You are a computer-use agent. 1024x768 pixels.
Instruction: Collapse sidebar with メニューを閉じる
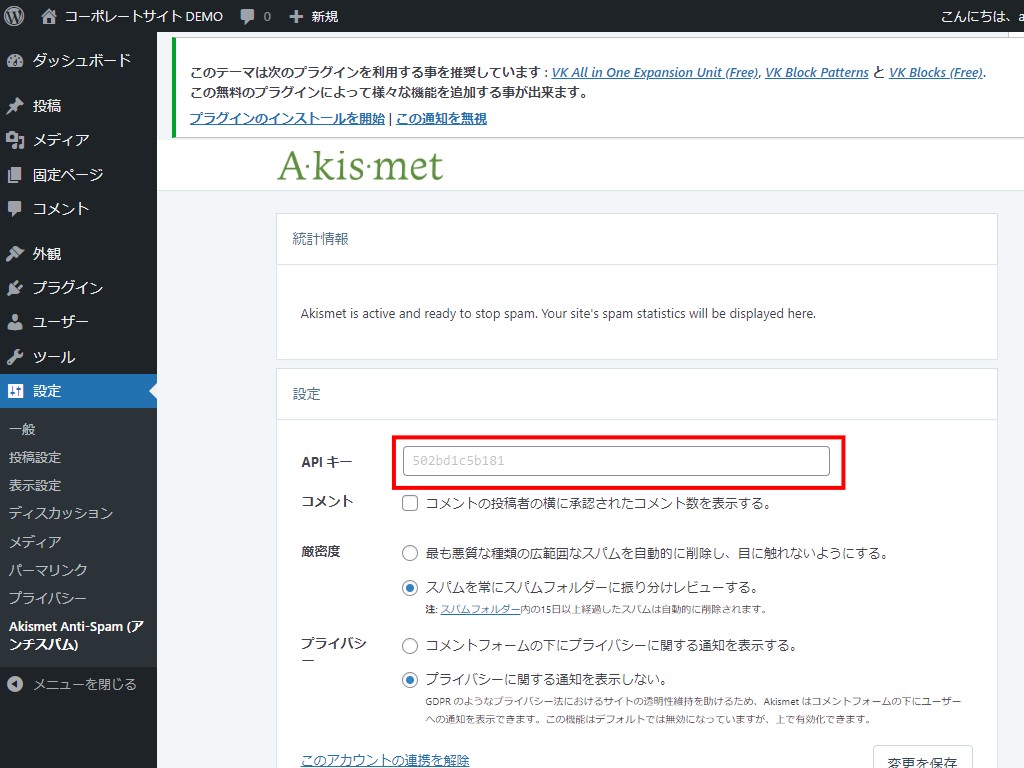[x=72, y=684]
